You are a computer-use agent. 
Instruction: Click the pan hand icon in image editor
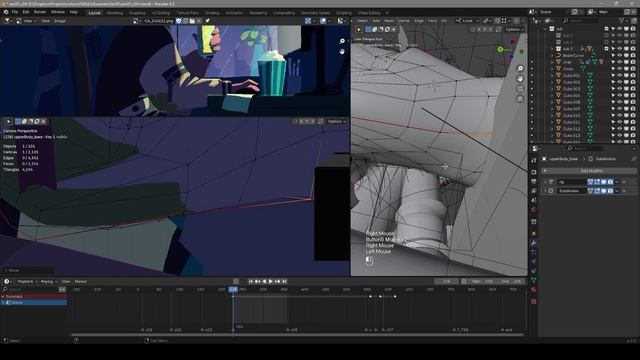tap(342, 51)
